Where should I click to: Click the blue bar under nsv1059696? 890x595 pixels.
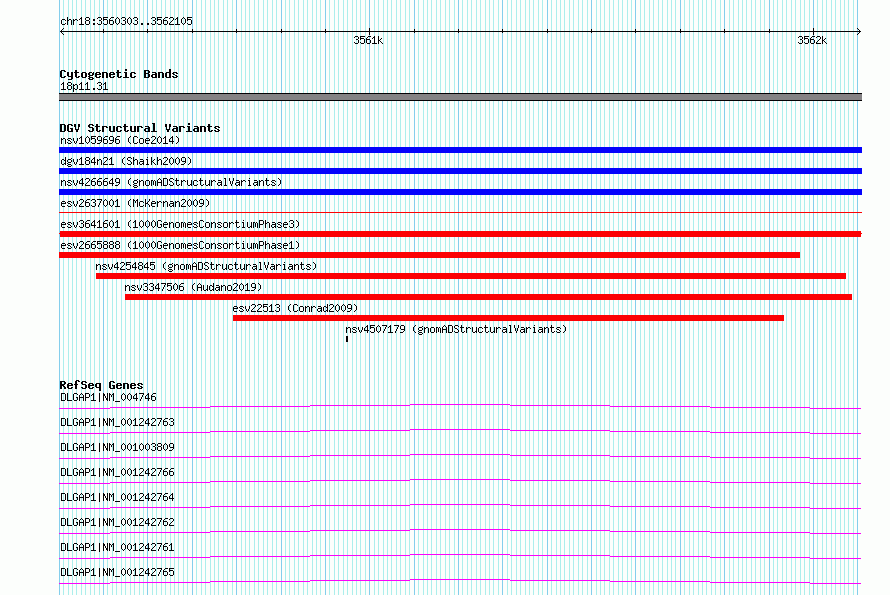(x=460, y=150)
